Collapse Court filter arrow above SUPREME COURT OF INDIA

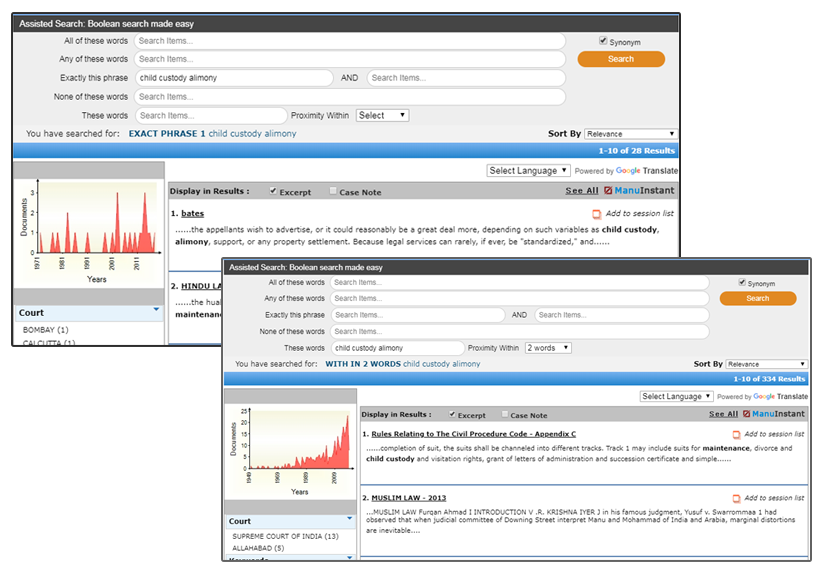click(x=350, y=519)
